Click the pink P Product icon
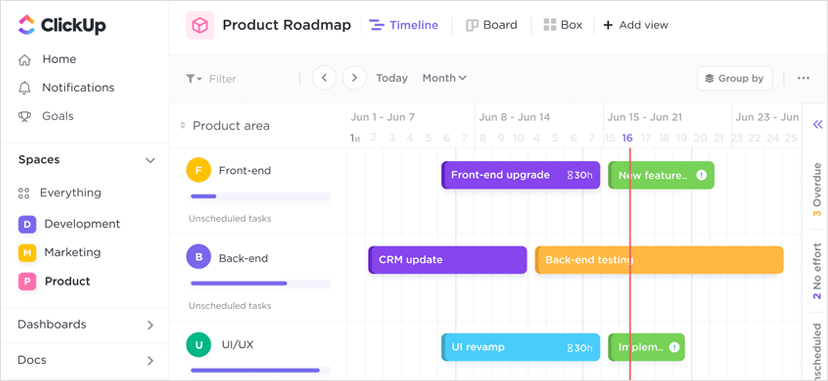This screenshot has height=381, width=828. [27, 282]
